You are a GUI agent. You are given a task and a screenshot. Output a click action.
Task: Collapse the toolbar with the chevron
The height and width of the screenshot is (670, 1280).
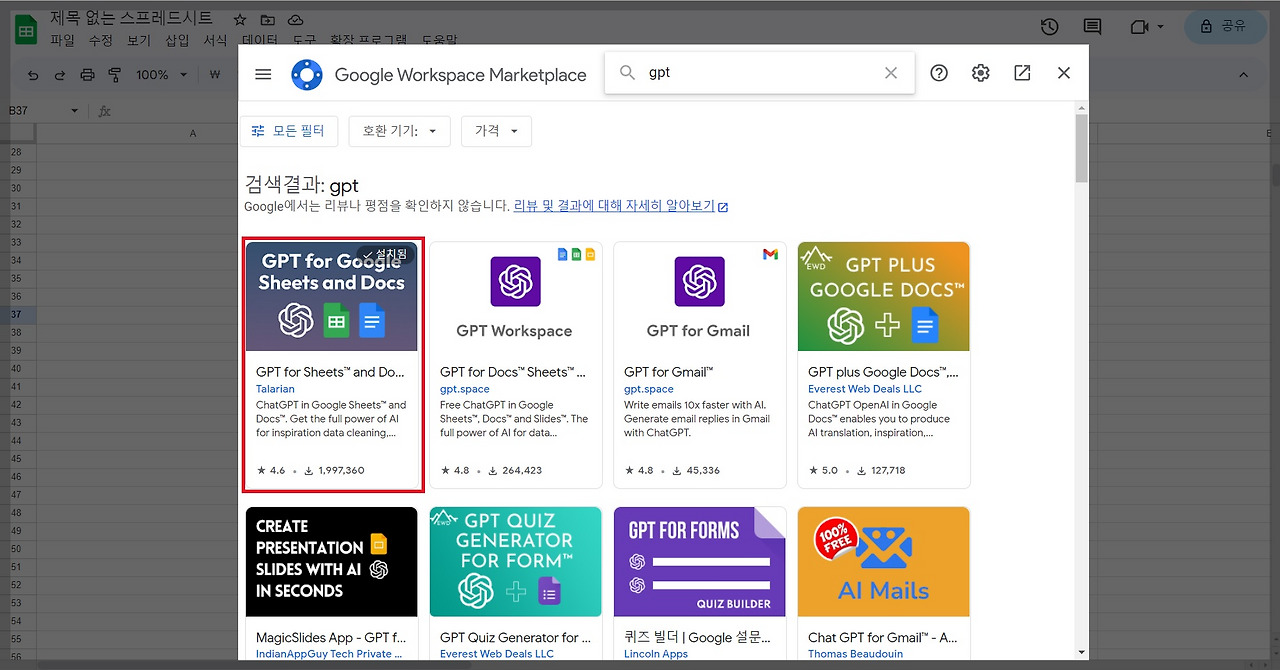pos(1244,75)
